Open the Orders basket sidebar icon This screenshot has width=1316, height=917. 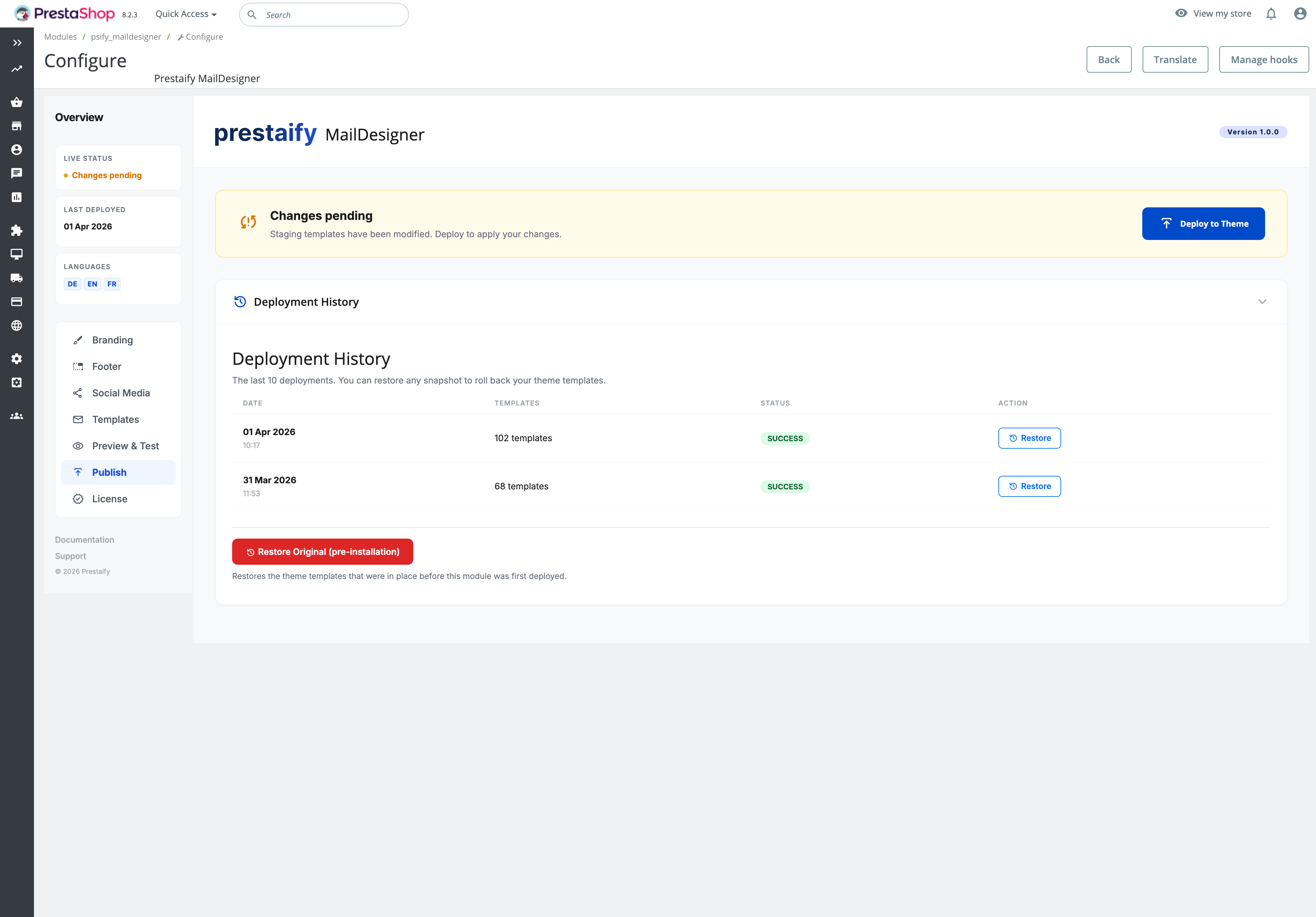[17, 102]
